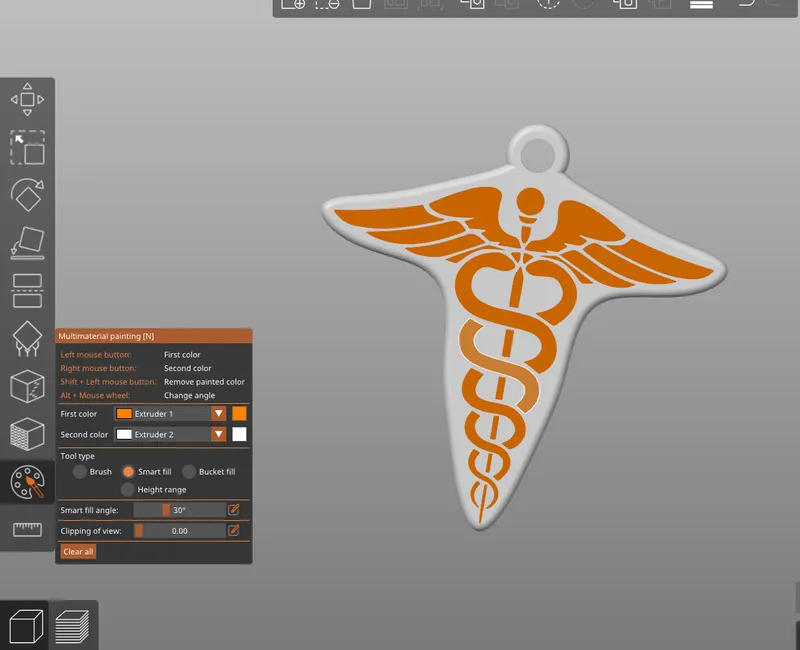Open the Second color Extruder 2 dropdown
The width and height of the screenshot is (800, 650).
170,435
